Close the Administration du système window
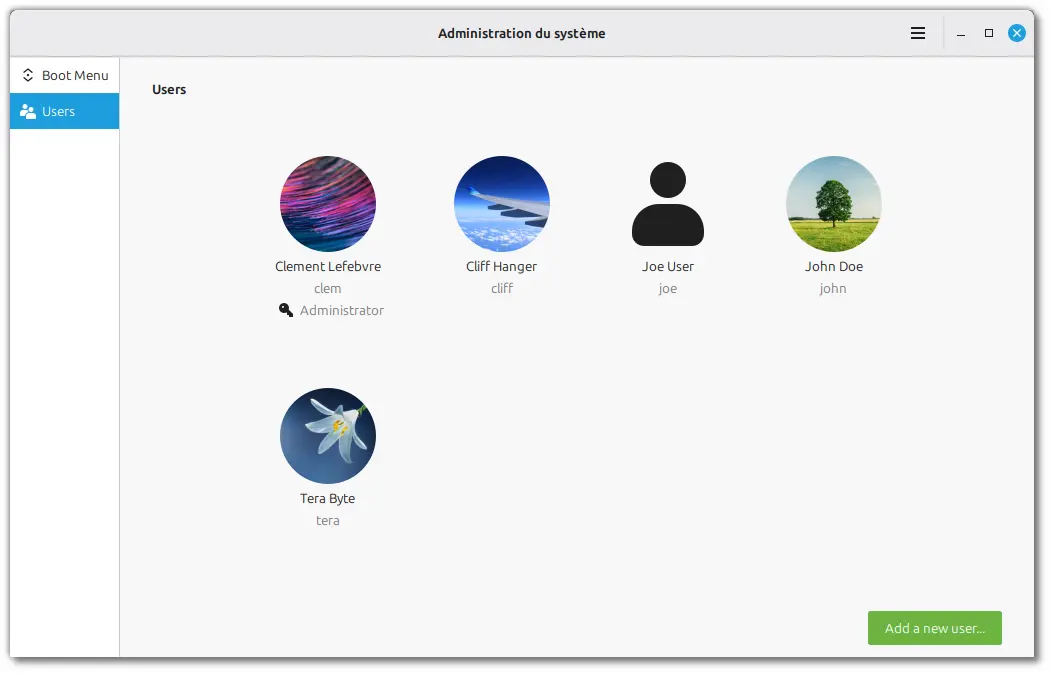 1017,33
